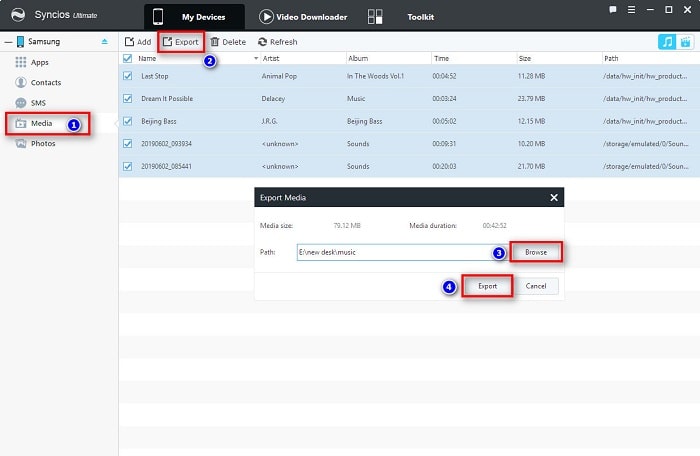Sort by the Artist column header
This screenshot has width=700, height=456.
pos(271,59)
